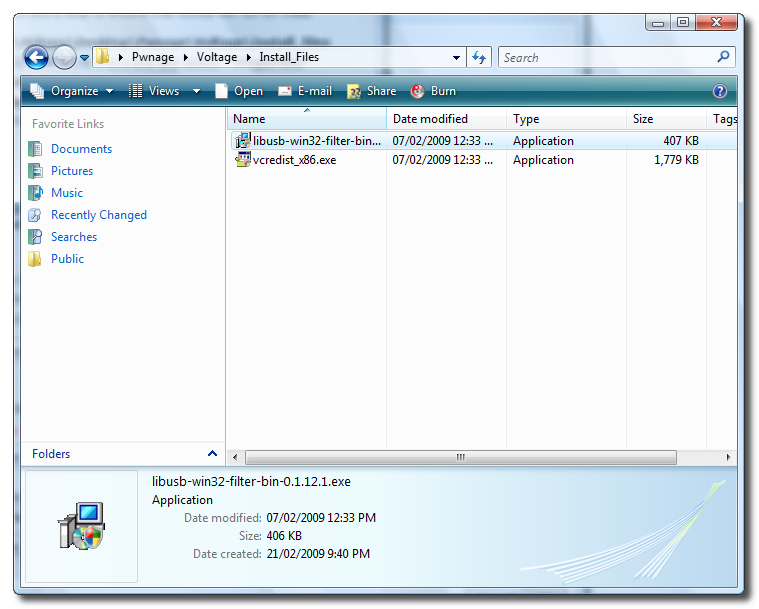
Task: Click the E-mail toolbar button
Action: 305,91
